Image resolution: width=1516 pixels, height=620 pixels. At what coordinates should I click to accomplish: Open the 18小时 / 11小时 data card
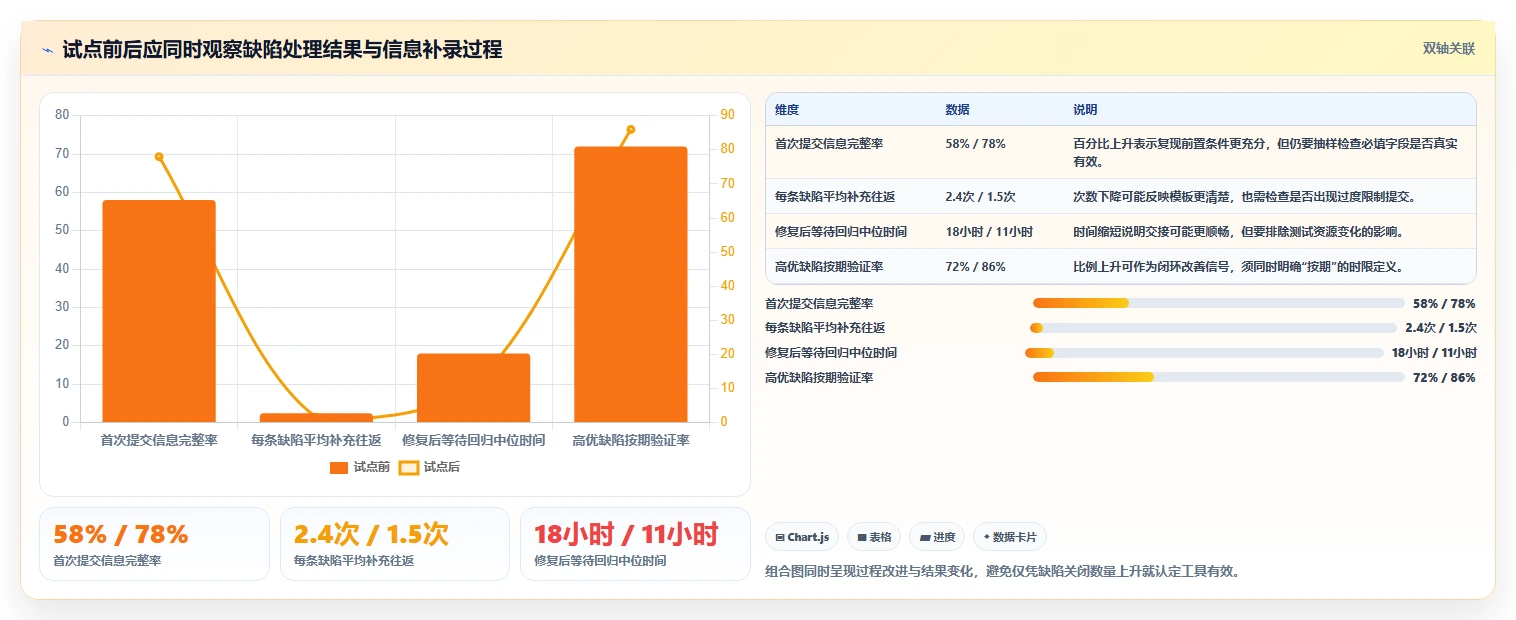(x=635, y=544)
